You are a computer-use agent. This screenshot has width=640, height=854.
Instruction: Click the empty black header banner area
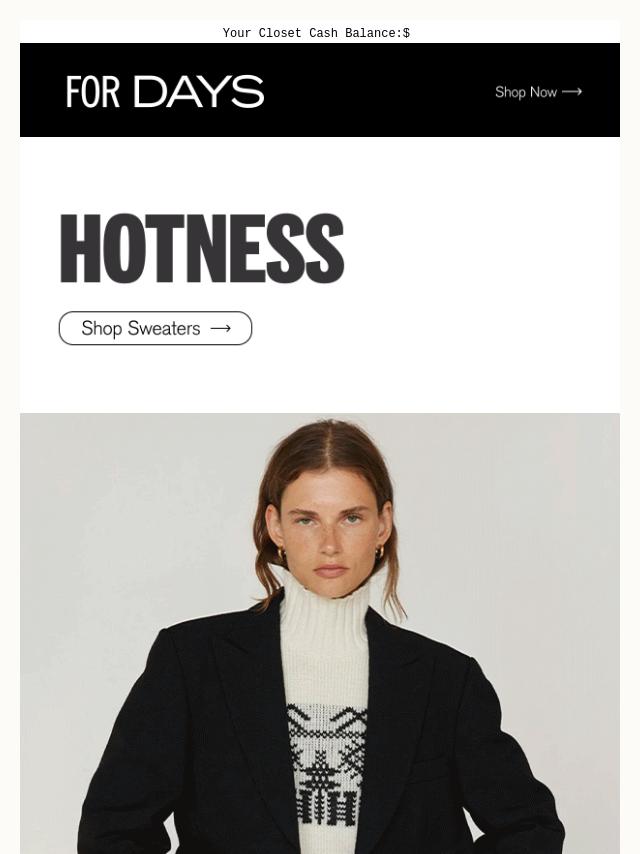pos(376,90)
